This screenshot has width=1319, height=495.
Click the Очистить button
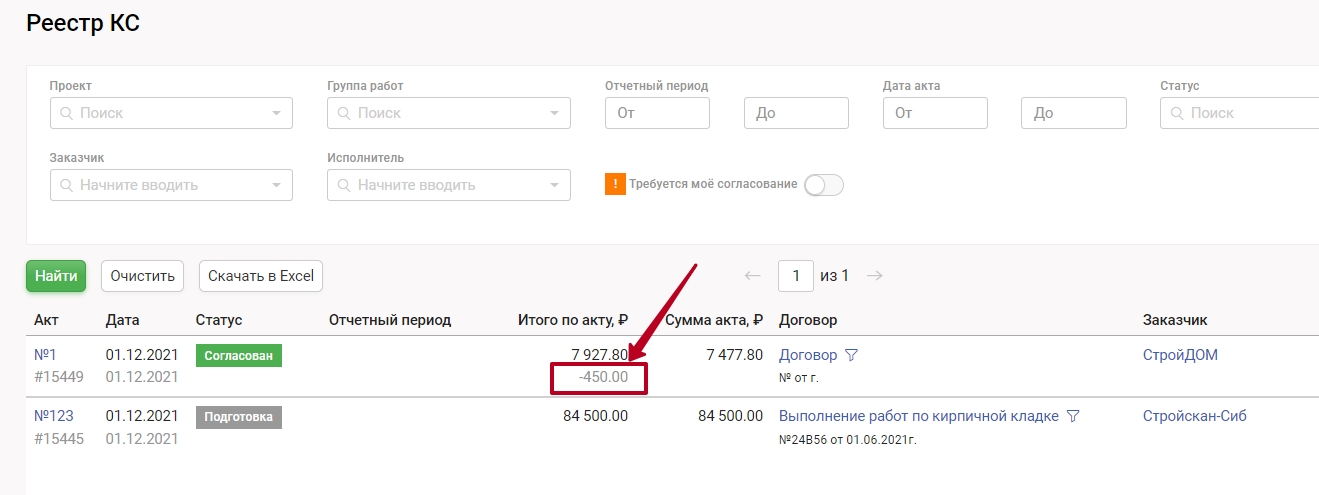pos(142,276)
